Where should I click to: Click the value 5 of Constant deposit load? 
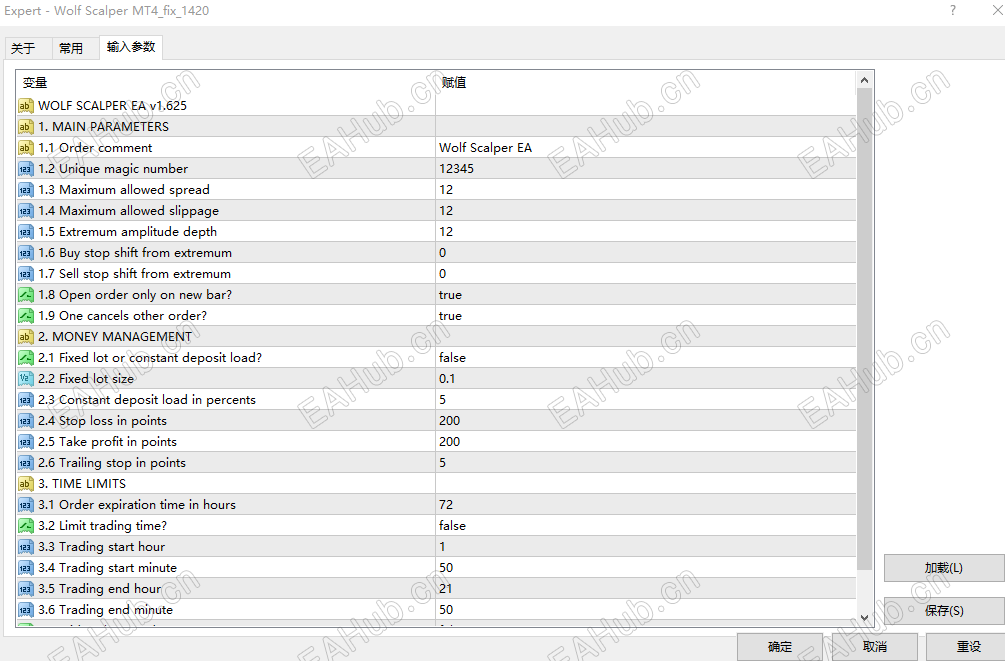pos(442,400)
